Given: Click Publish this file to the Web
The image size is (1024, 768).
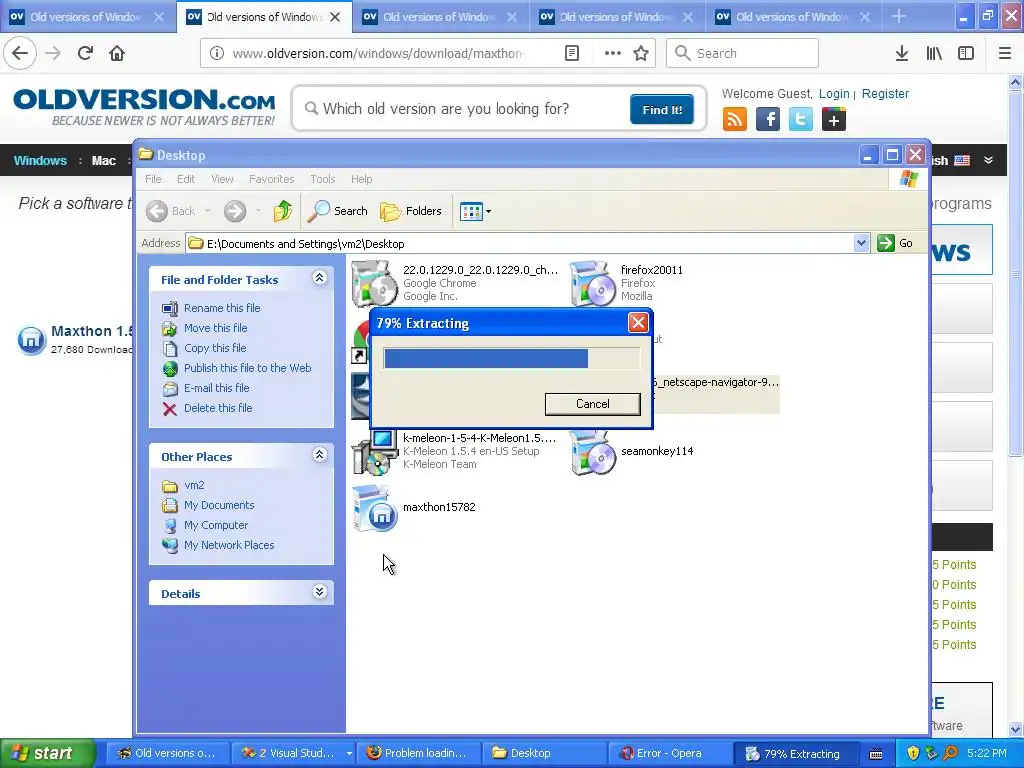Looking at the screenshot, I should click(248, 368).
